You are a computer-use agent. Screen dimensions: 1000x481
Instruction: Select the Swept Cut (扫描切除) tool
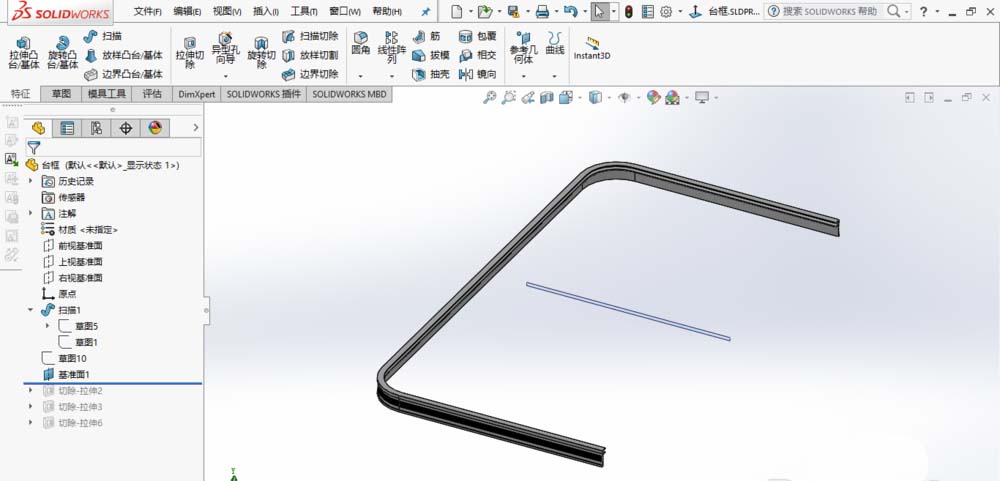[x=310, y=36]
